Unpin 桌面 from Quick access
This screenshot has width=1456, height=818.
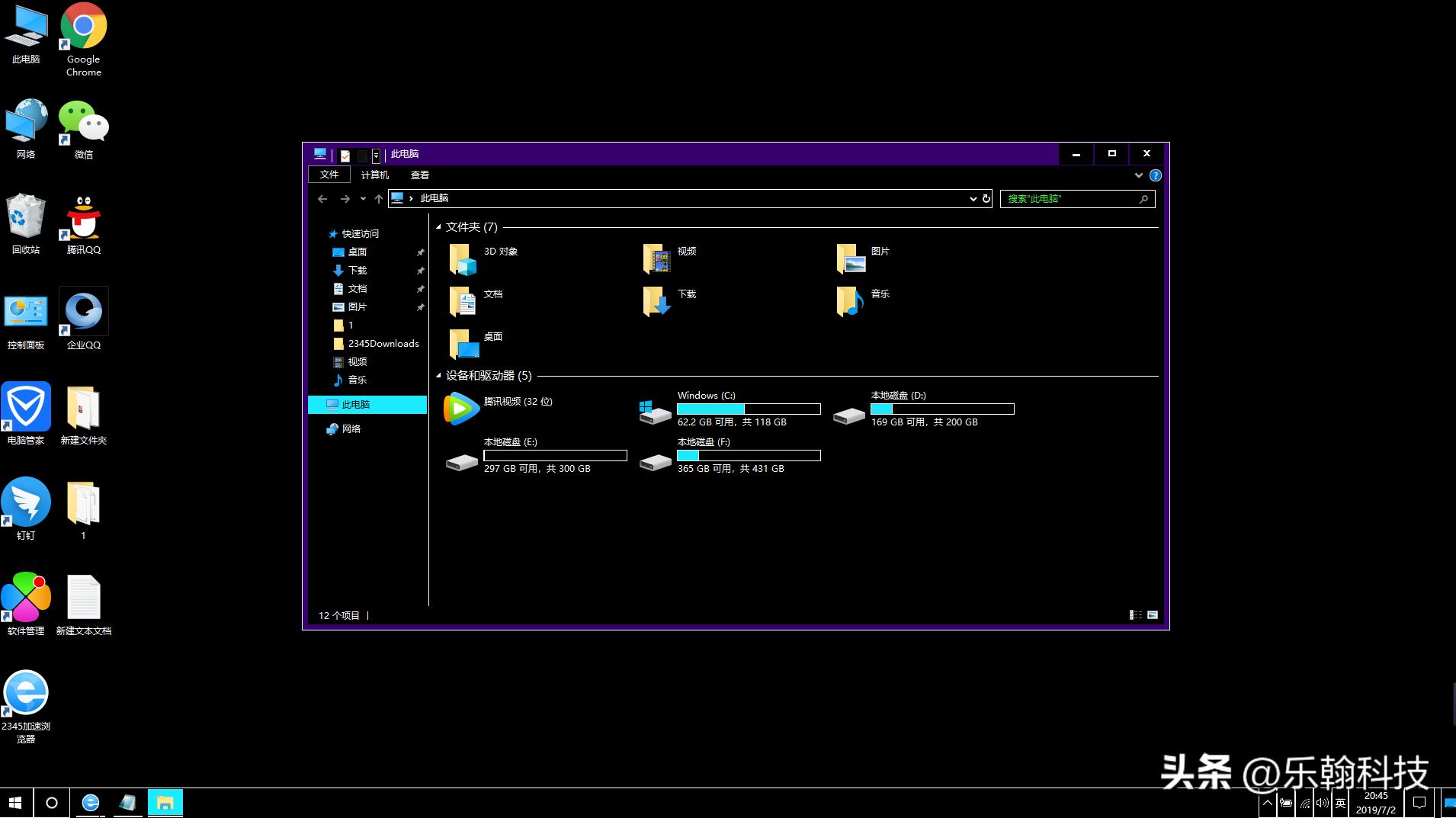[x=420, y=252]
